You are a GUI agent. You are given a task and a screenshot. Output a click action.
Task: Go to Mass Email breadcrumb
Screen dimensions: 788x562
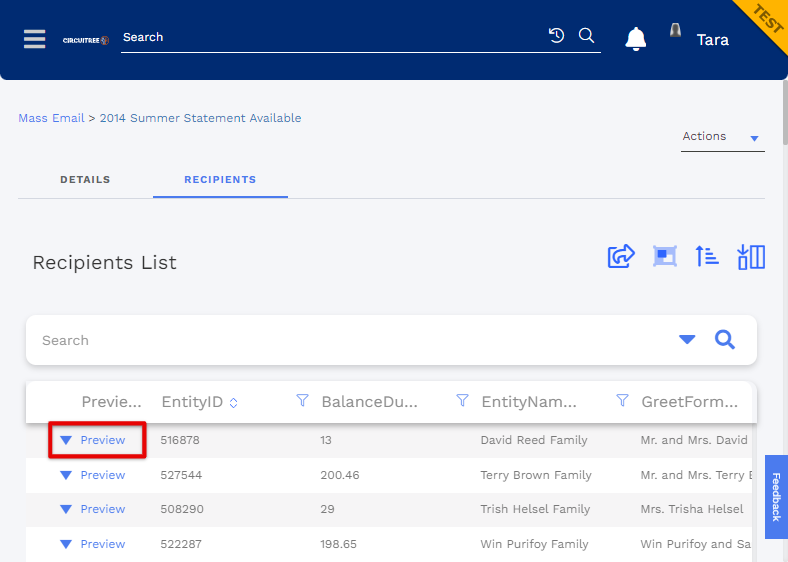[x=51, y=118]
